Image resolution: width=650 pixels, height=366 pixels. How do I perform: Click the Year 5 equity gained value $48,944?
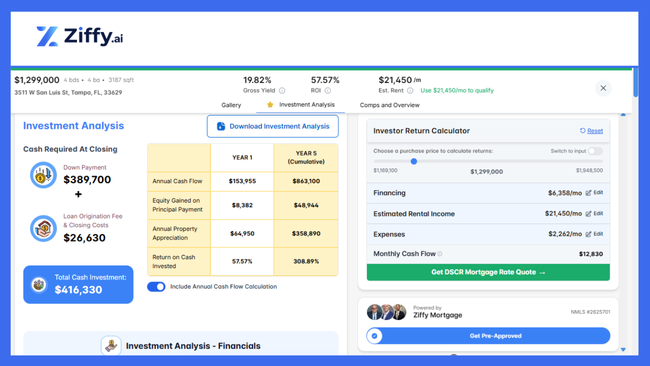coord(306,205)
